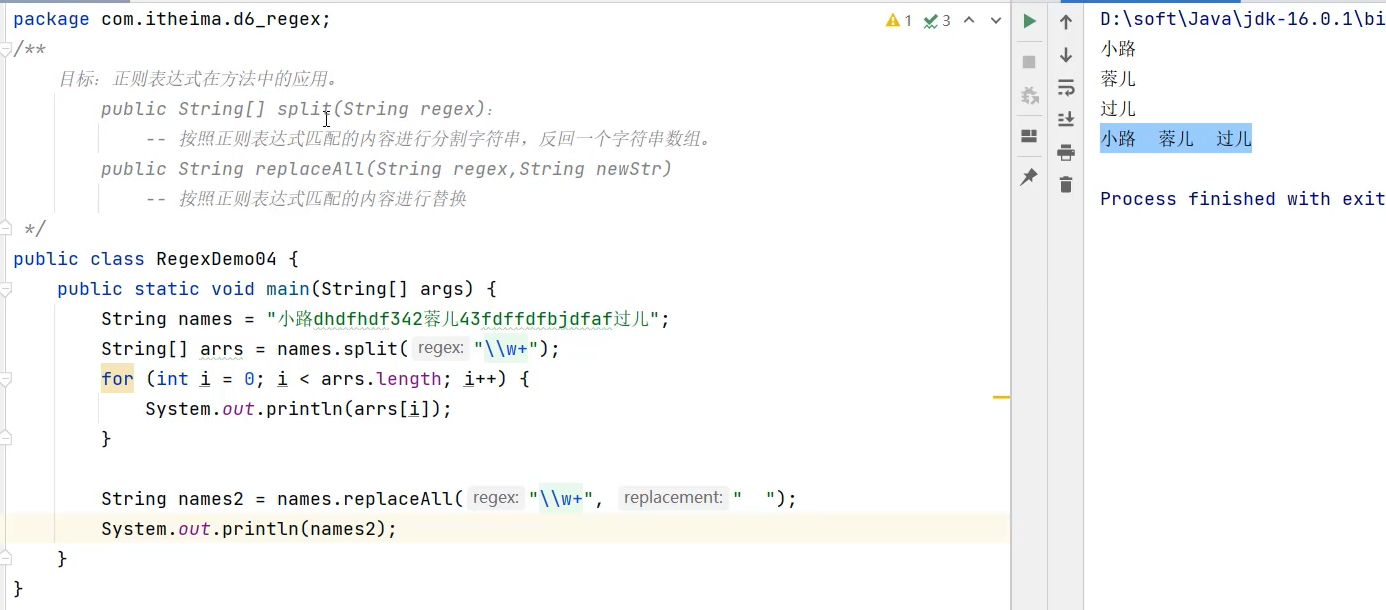
Task: Click the fold marker at the comment's closing */
Action: 7,229
